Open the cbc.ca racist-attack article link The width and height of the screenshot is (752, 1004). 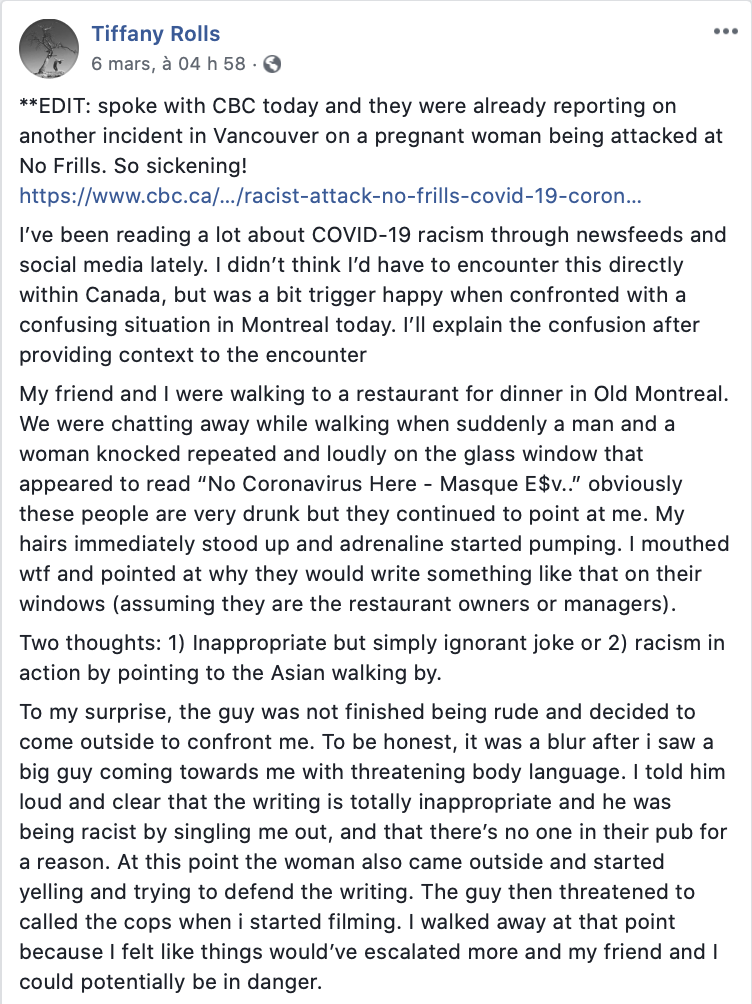click(x=331, y=196)
